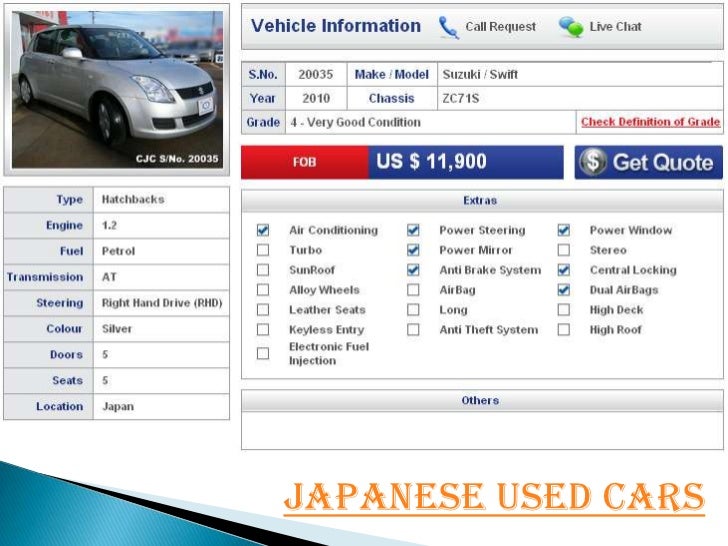The height and width of the screenshot is (546, 728).
Task: Click the Get Quote button
Action: [x=649, y=162]
